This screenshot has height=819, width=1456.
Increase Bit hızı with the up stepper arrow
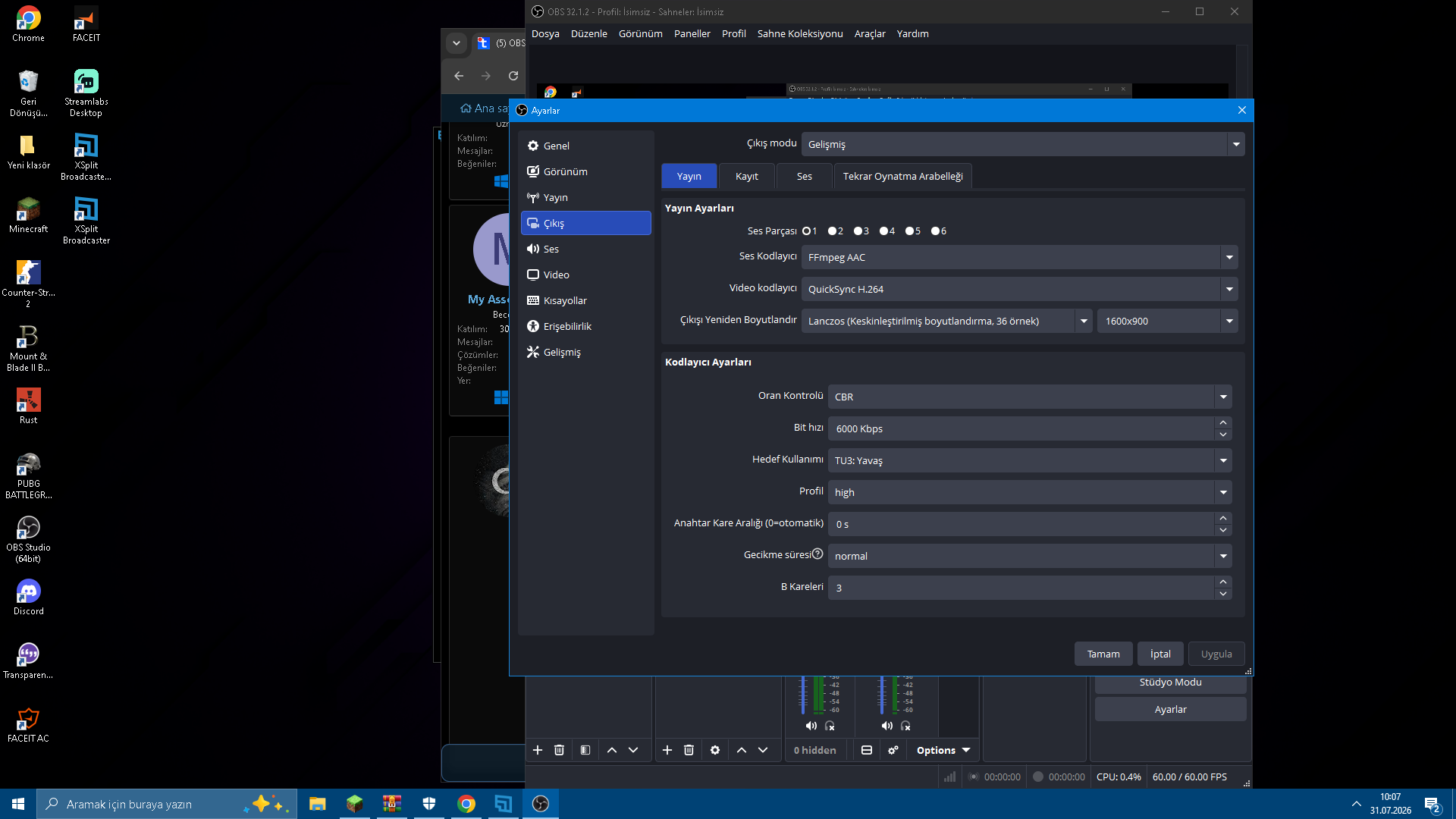click(x=1223, y=422)
